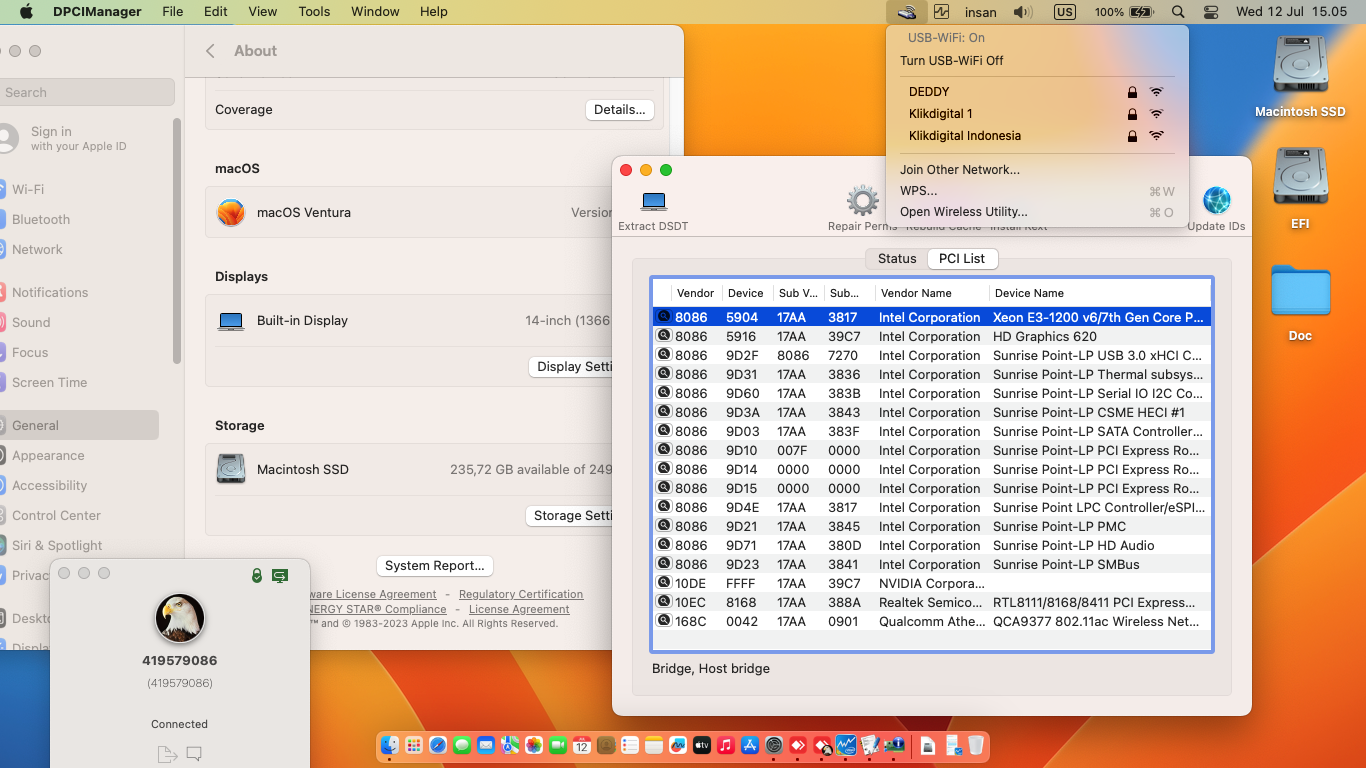Open the Calendar app in the Dock
Image resolution: width=1366 pixels, height=768 pixels.
pos(581,745)
